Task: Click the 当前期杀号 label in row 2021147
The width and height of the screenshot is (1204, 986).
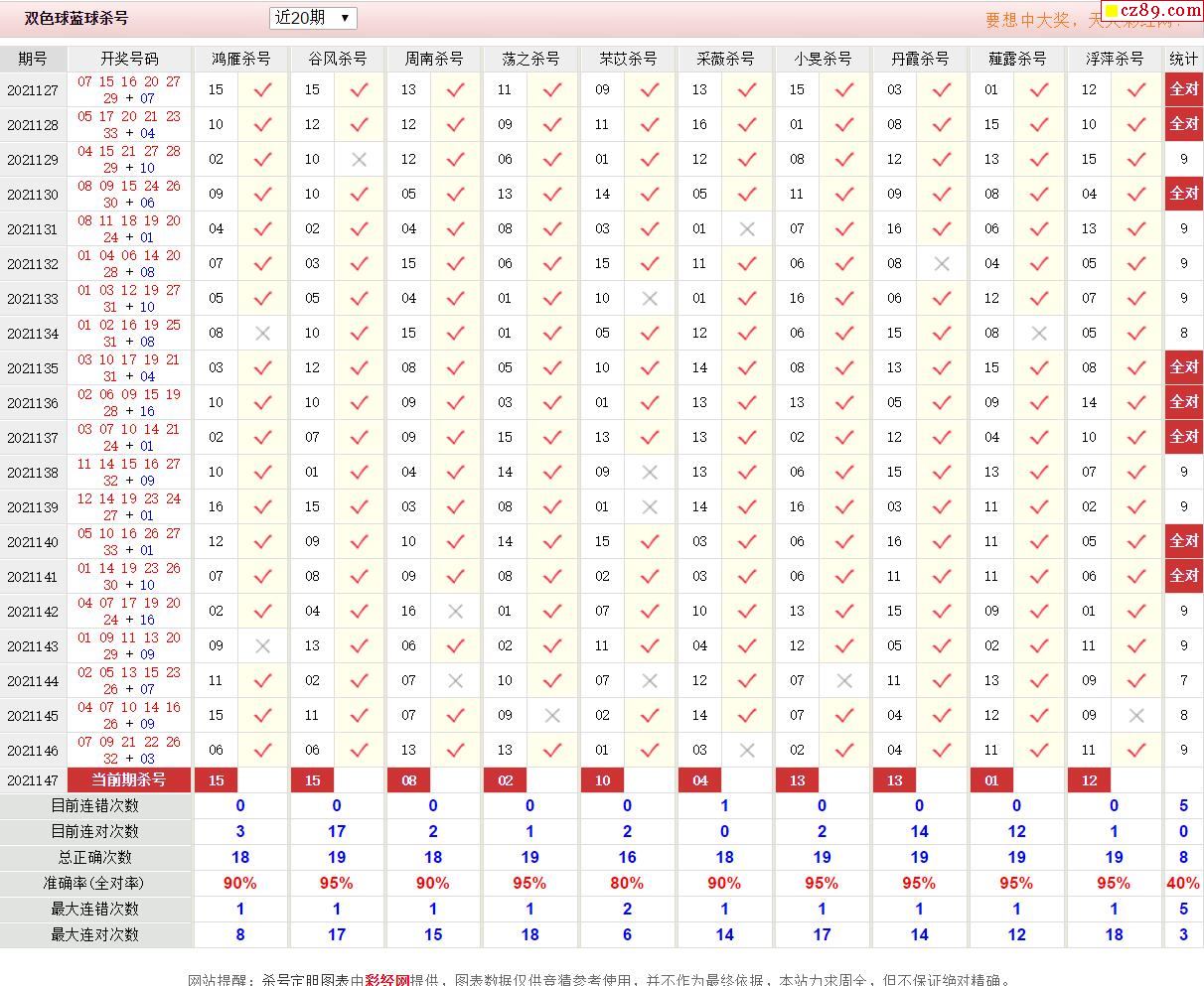Action: point(129,779)
